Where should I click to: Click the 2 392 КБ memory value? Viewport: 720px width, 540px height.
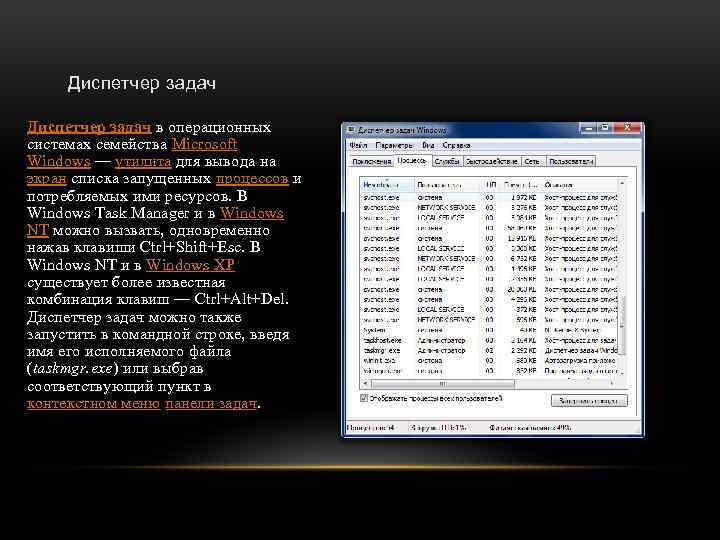(x=523, y=350)
